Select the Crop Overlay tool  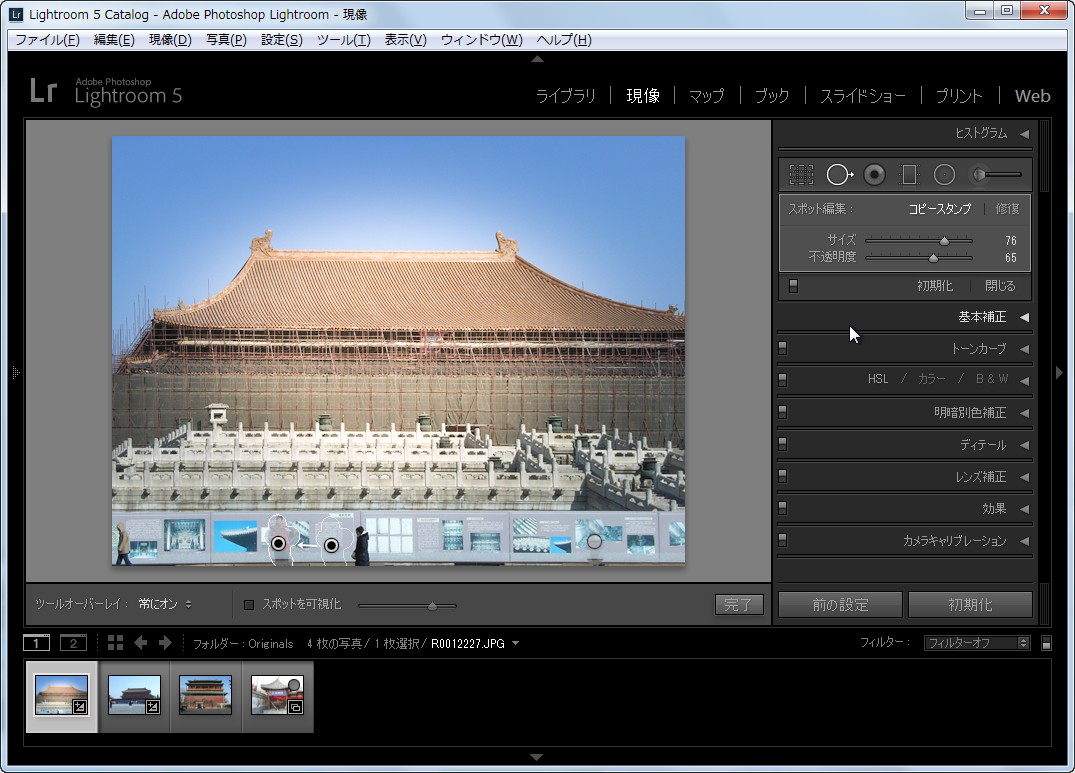pyautogui.click(x=801, y=175)
